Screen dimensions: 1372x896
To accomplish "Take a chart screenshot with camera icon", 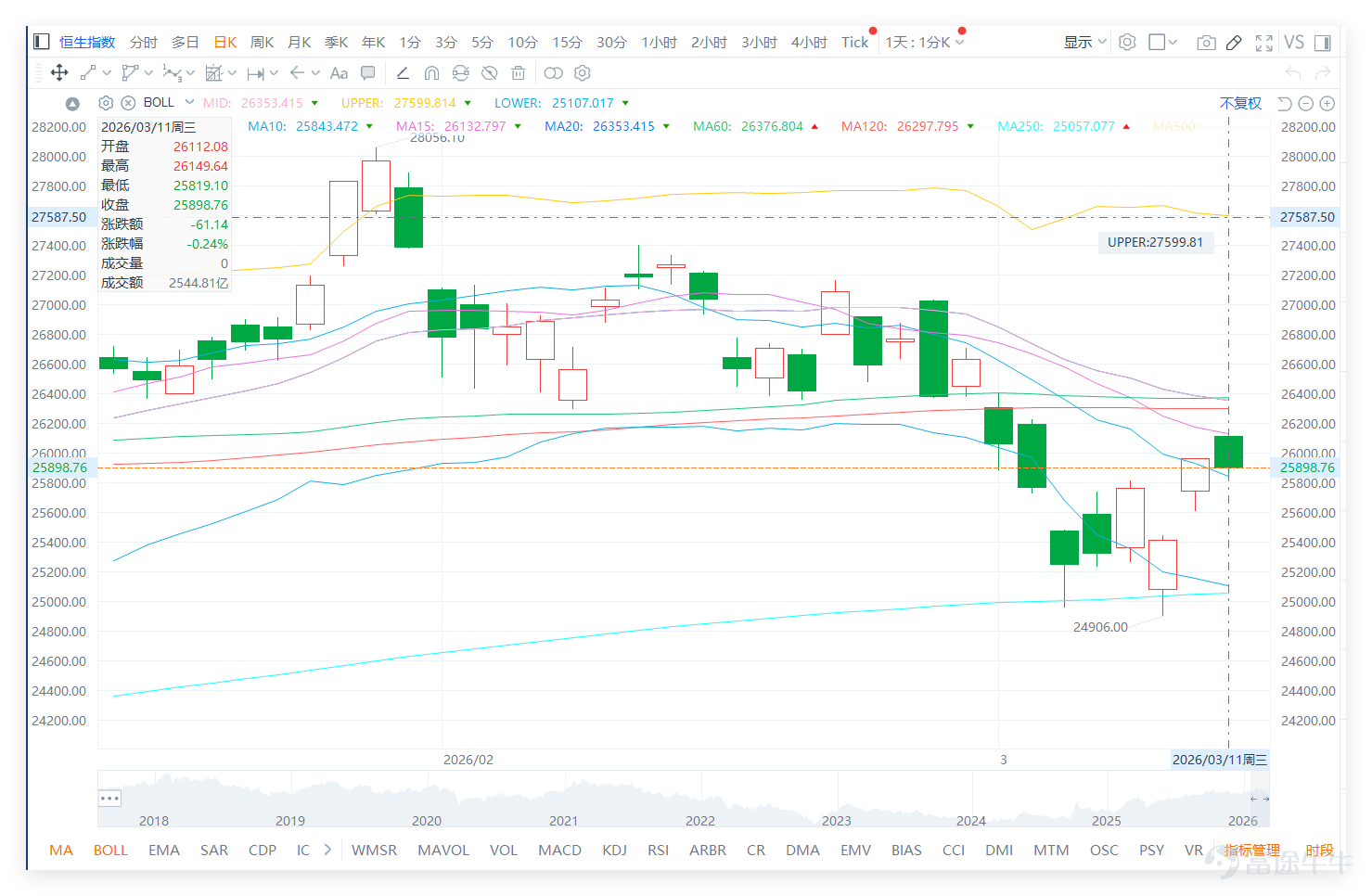I will 1206,43.
